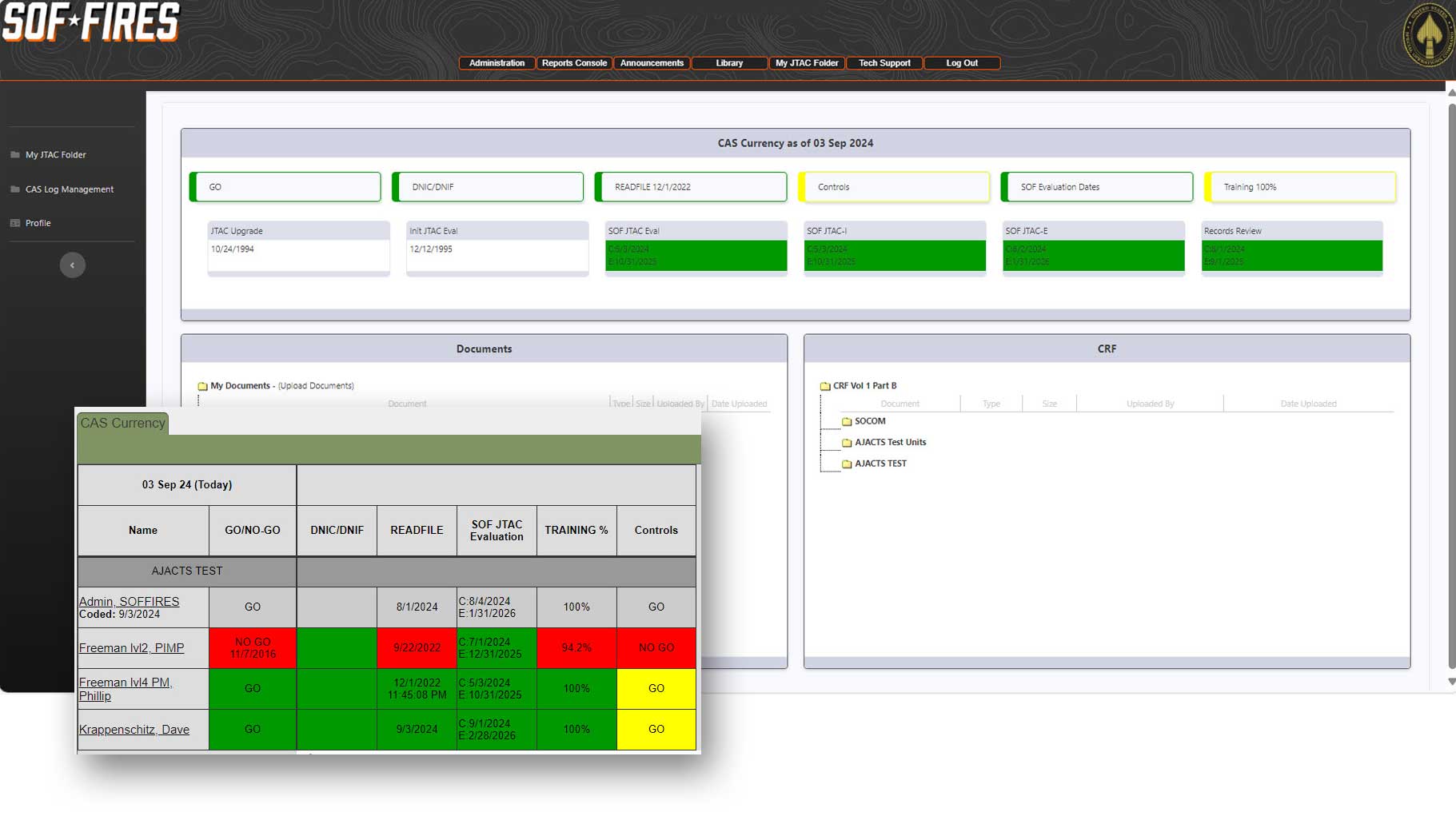Viewport: 1456px width, 816px height.
Task: Click the Profile card icon in sidebar
Action: click(15, 223)
